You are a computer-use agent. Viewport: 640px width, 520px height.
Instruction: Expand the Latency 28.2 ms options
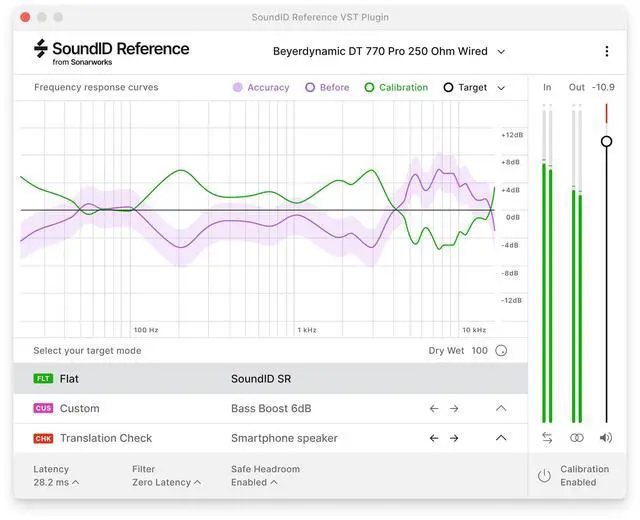[56, 482]
